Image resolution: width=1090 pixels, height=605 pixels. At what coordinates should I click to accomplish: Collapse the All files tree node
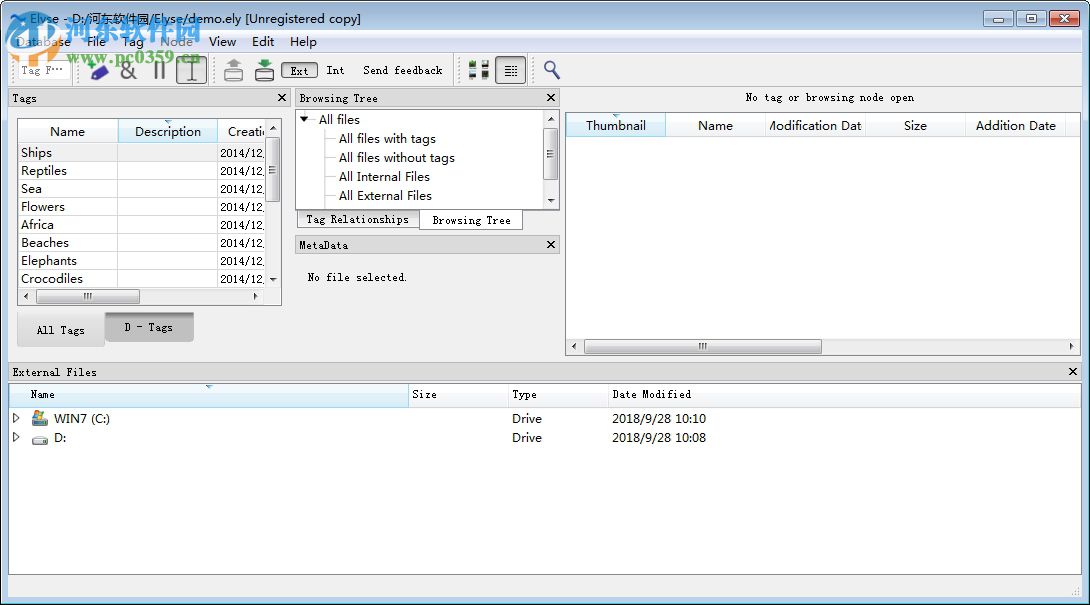pos(305,119)
